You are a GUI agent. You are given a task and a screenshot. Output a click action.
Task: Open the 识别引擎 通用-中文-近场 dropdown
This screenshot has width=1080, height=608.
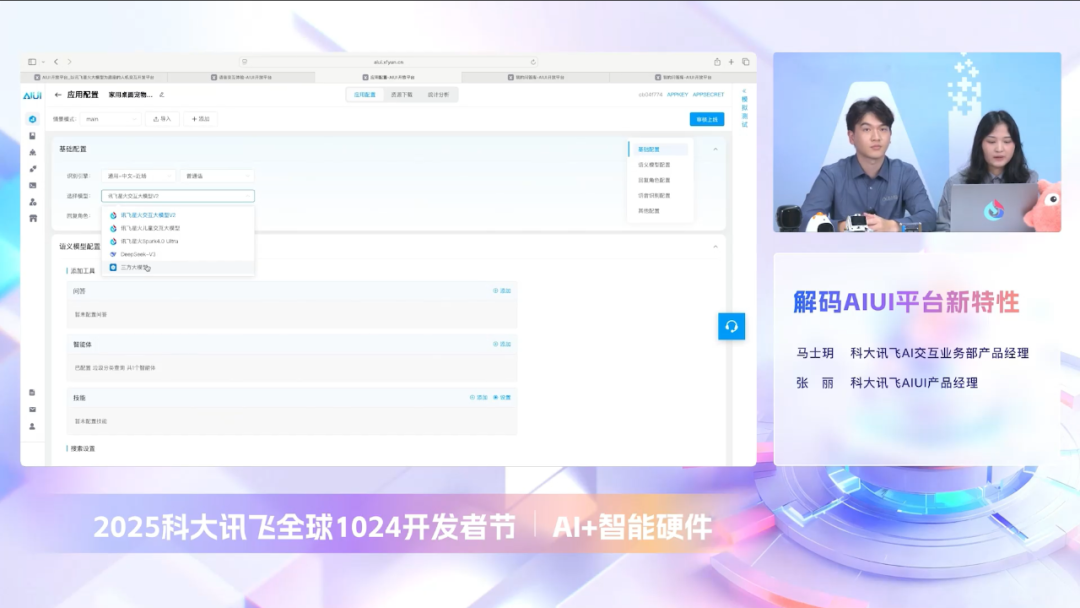click(138, 176)
